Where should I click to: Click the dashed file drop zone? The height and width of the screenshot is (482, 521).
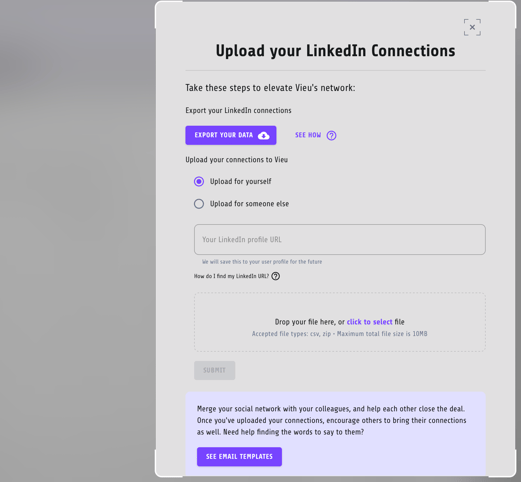coord(340,322)
